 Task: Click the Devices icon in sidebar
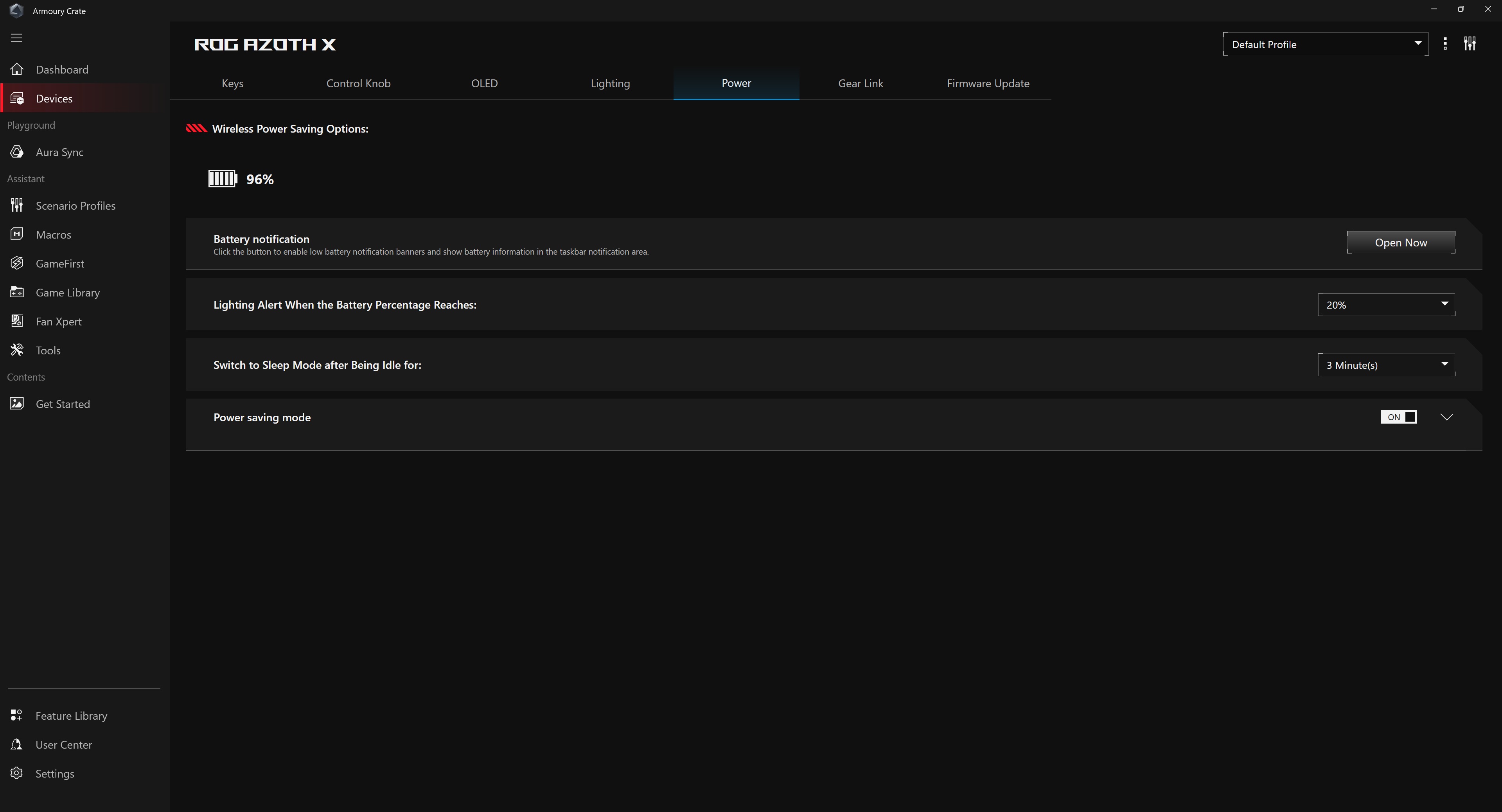point(17,99)
